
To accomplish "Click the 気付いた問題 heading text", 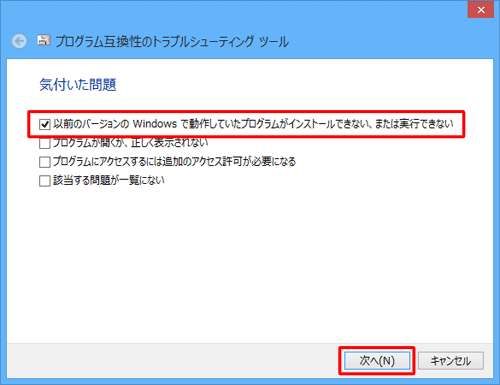I will [x=78, y=85].
